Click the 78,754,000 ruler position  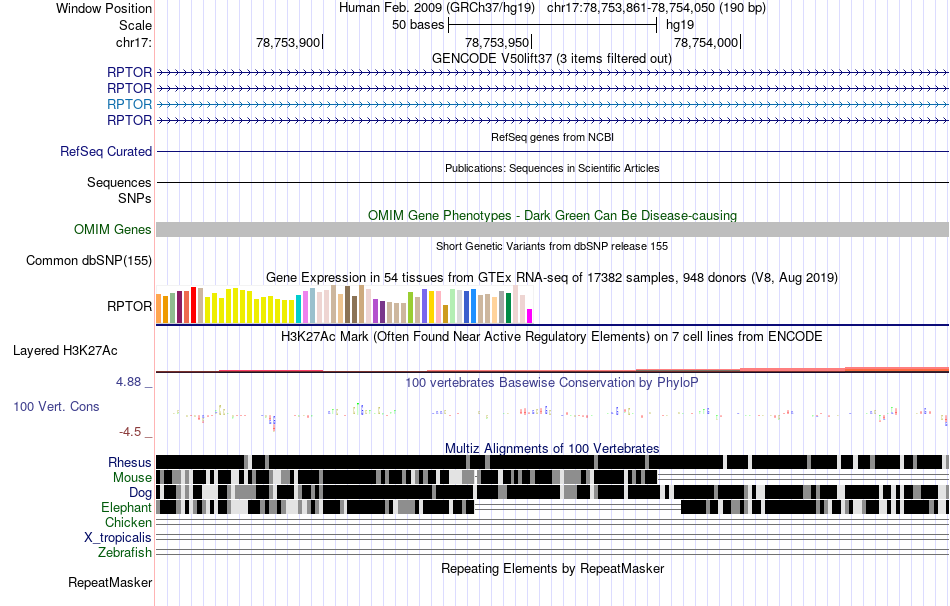pos(706,42)
